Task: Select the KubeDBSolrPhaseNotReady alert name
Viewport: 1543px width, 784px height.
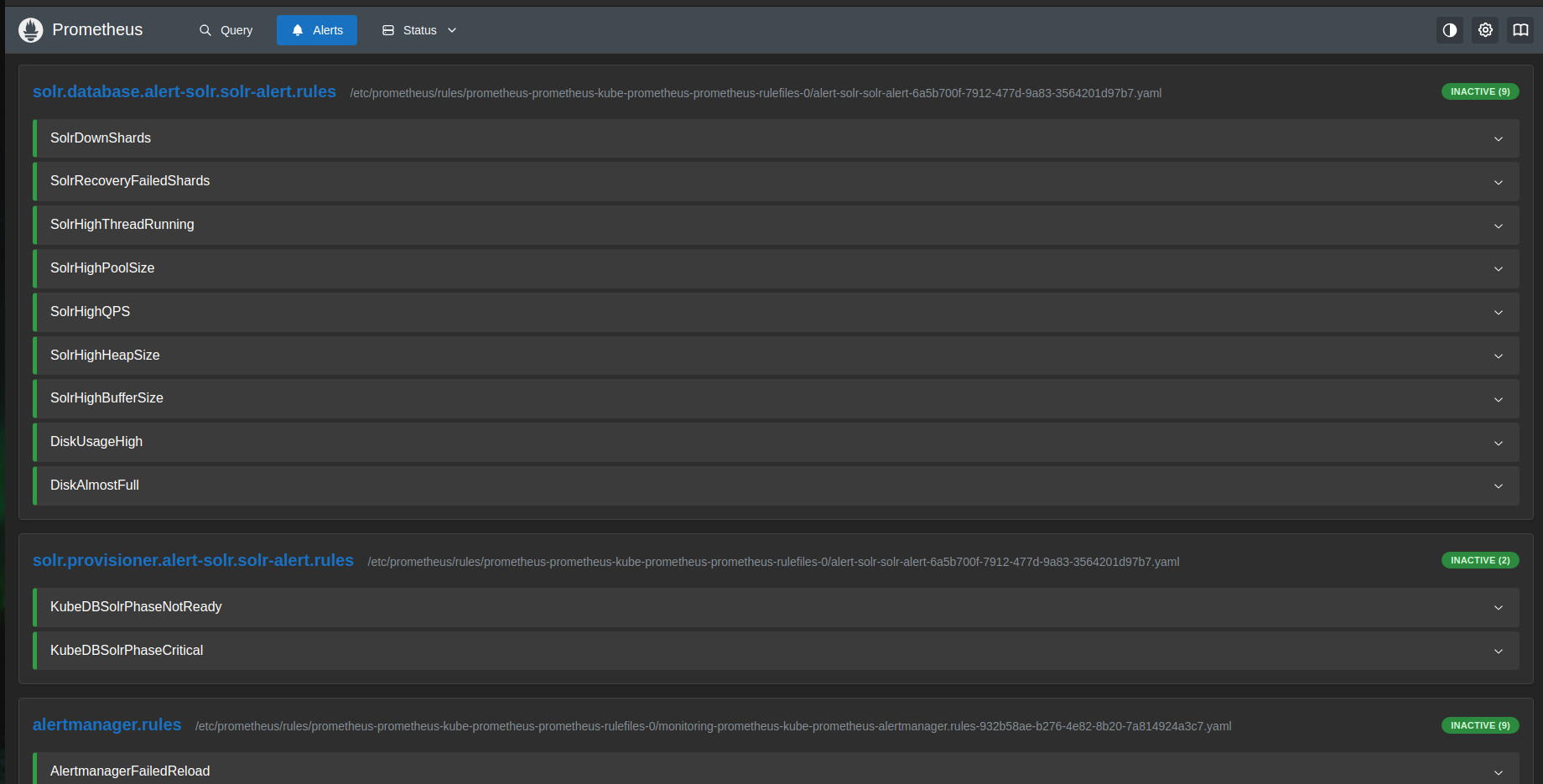Action: click(136, 607)
